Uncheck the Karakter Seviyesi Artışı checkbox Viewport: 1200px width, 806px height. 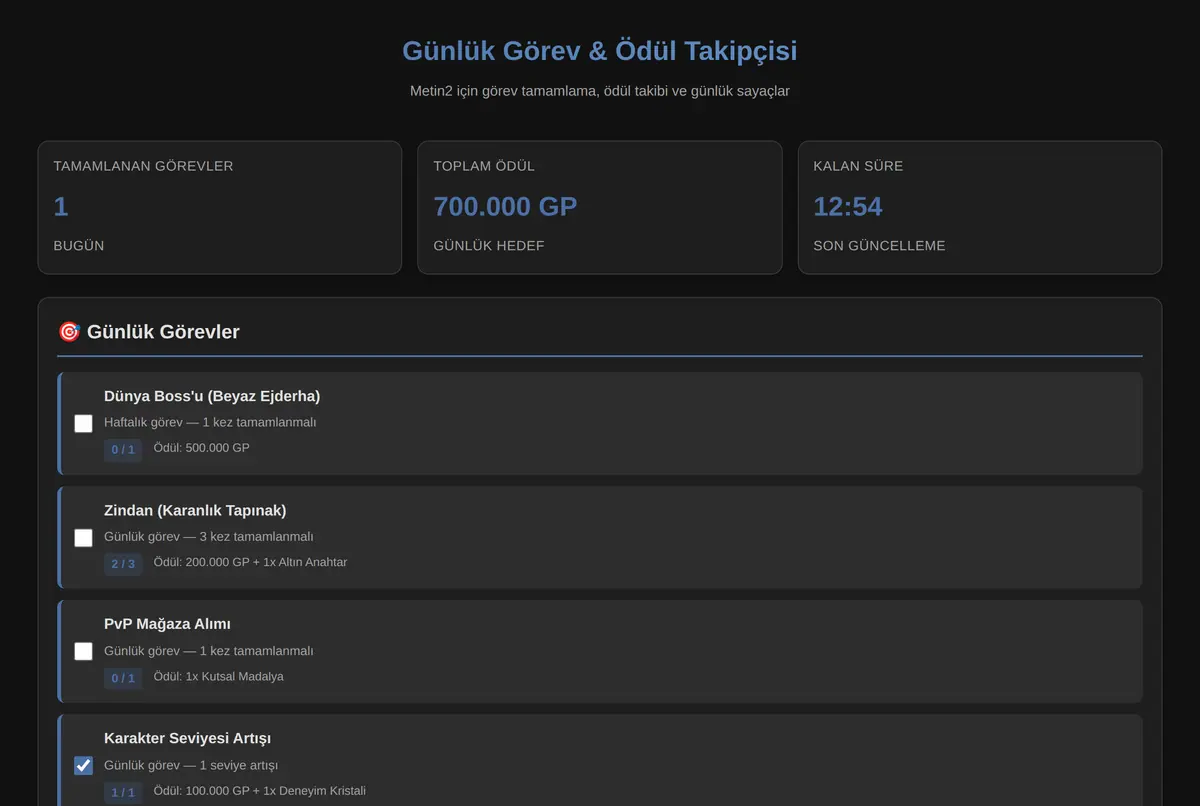83,765
